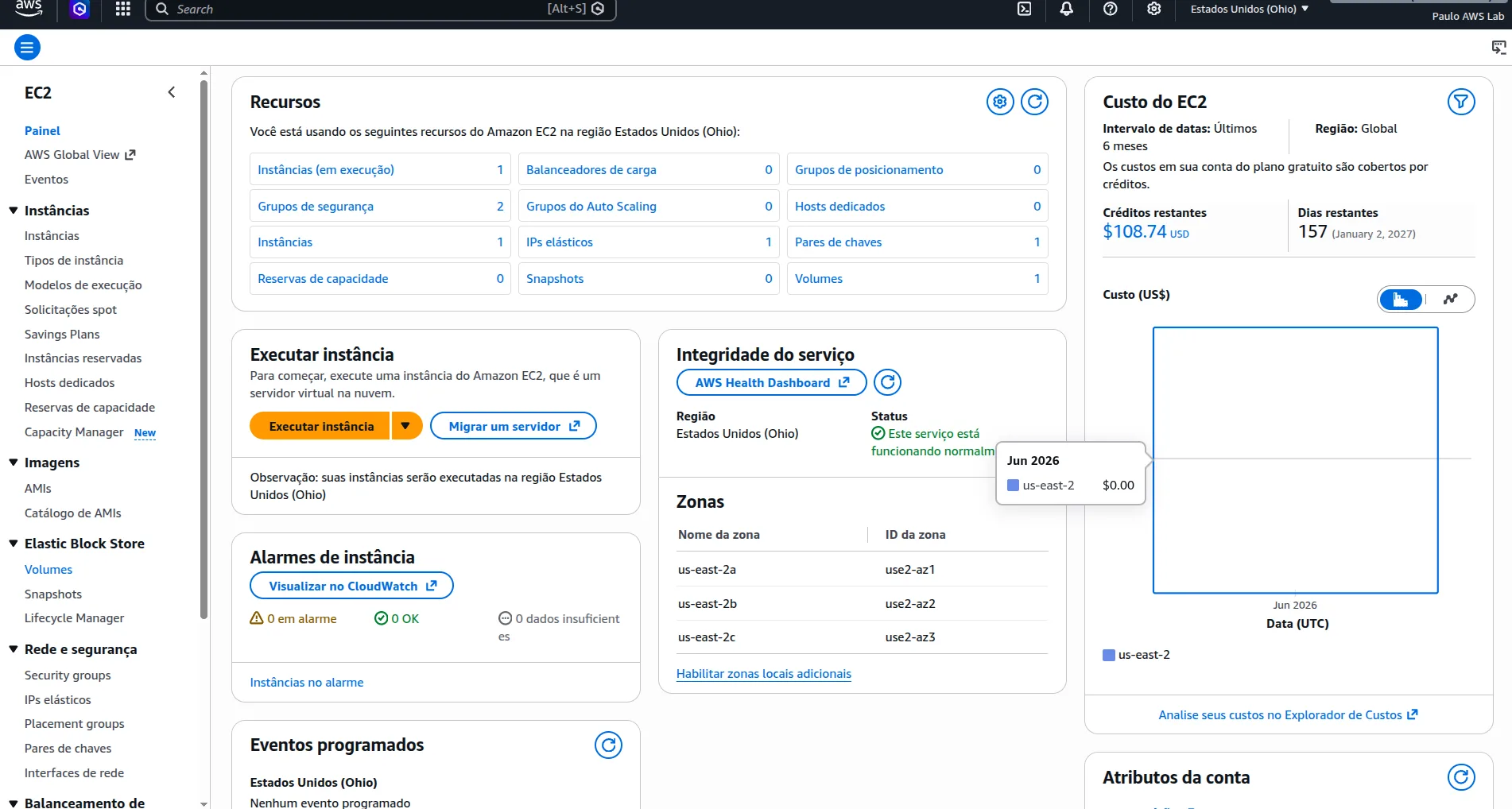Viewport: 1512px width, 809px height.
Task: Click Migrar um servidor button
Action: pos(514,426)
